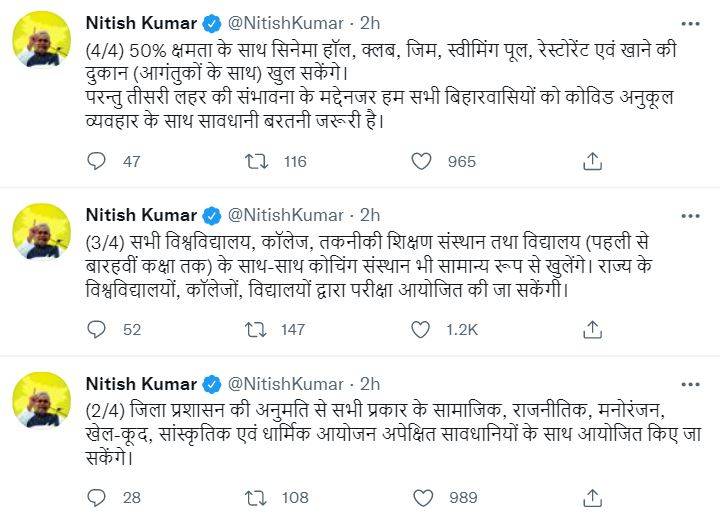This screenshot has height=521, width=720.
Task: Retweet the (2/4) district administration tweet
Action: [x=255, y=498]
